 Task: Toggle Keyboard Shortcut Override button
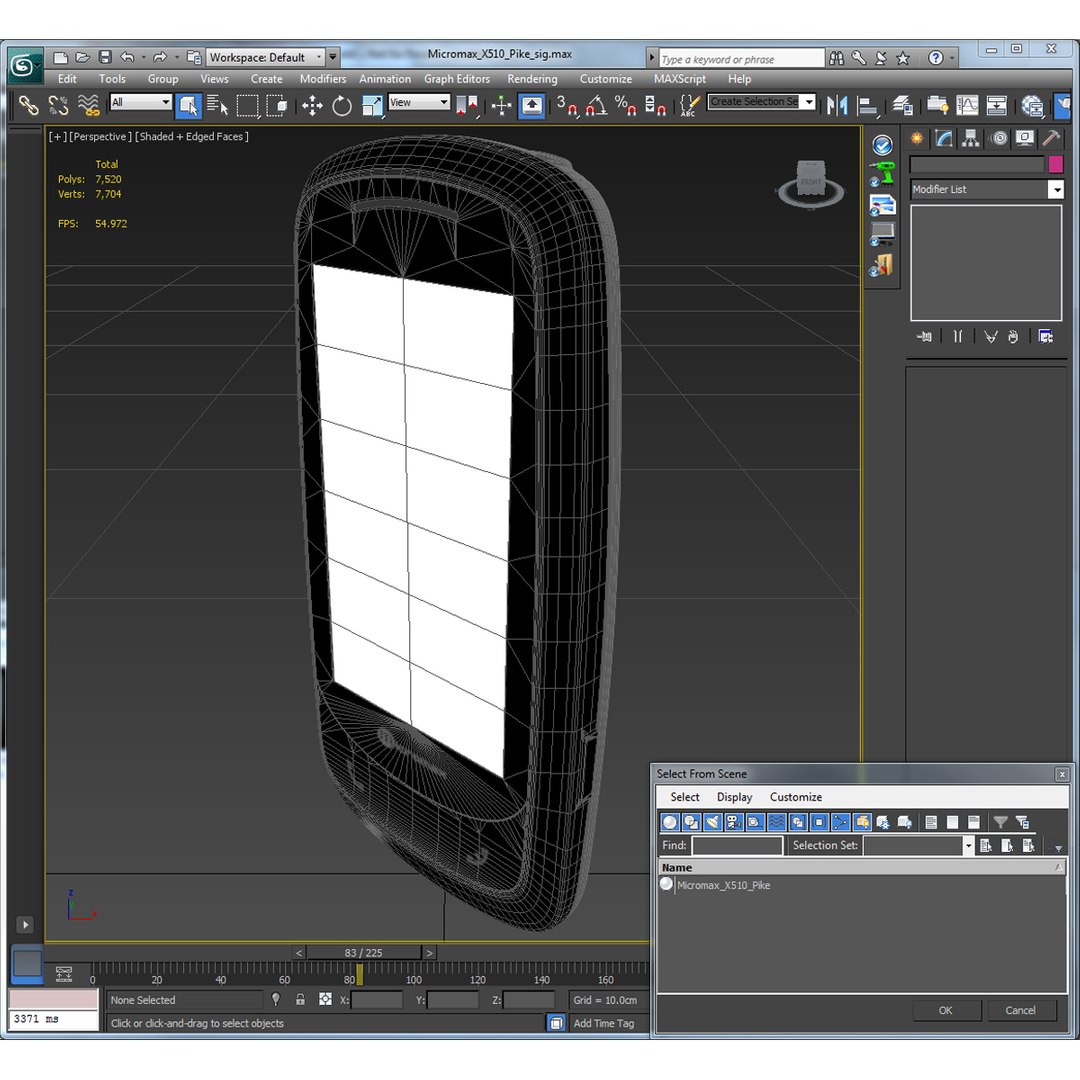[x=531, y=105]
